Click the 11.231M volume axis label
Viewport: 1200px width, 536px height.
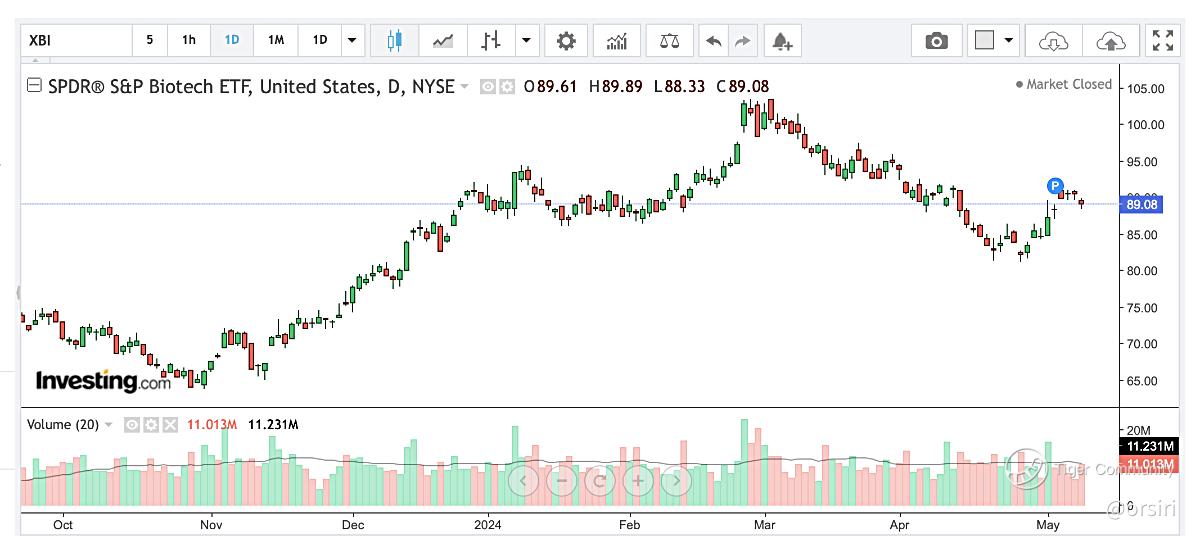(x=1149, y=446)
